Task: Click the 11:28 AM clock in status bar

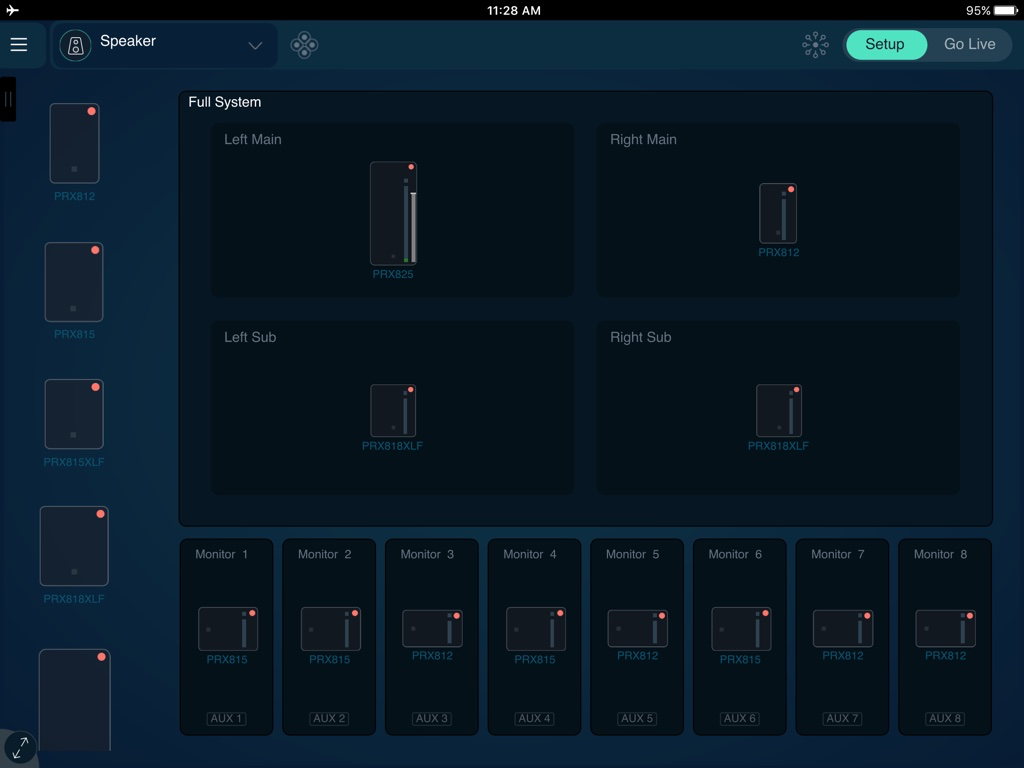Action: pyautogui.click(x=513, y=10)
